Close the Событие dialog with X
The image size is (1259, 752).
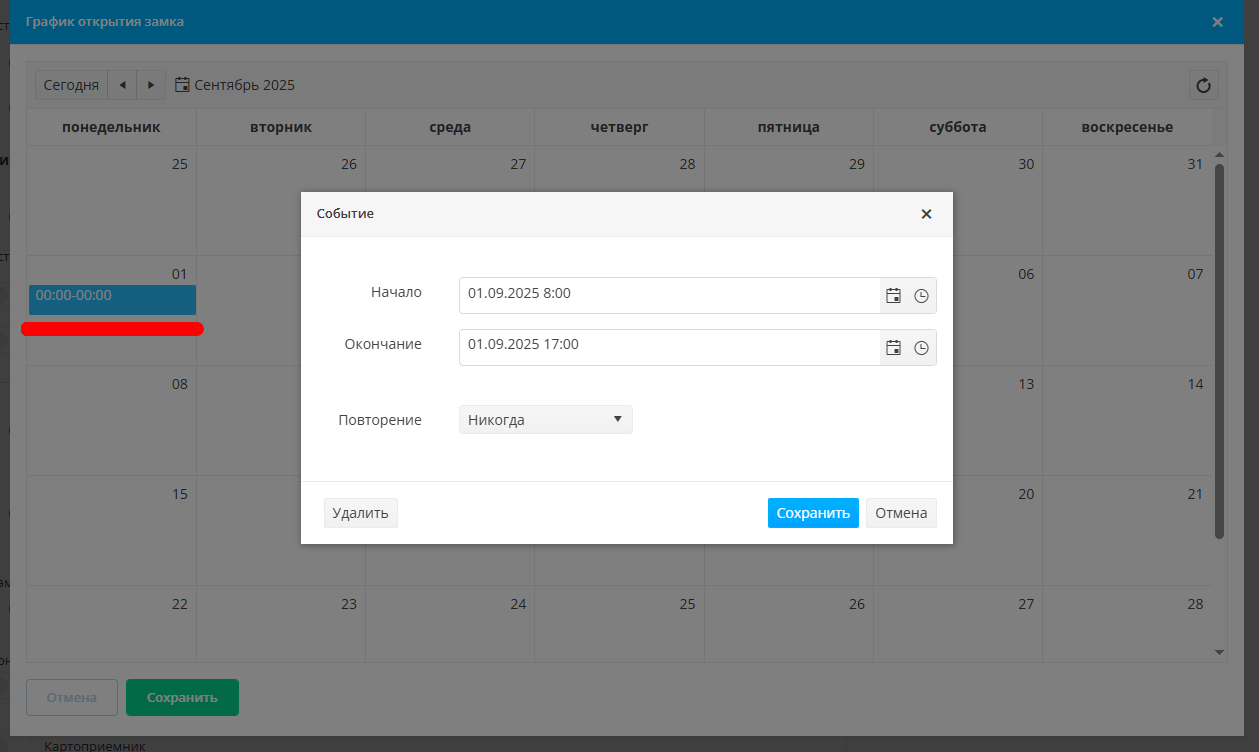point(926,214)
